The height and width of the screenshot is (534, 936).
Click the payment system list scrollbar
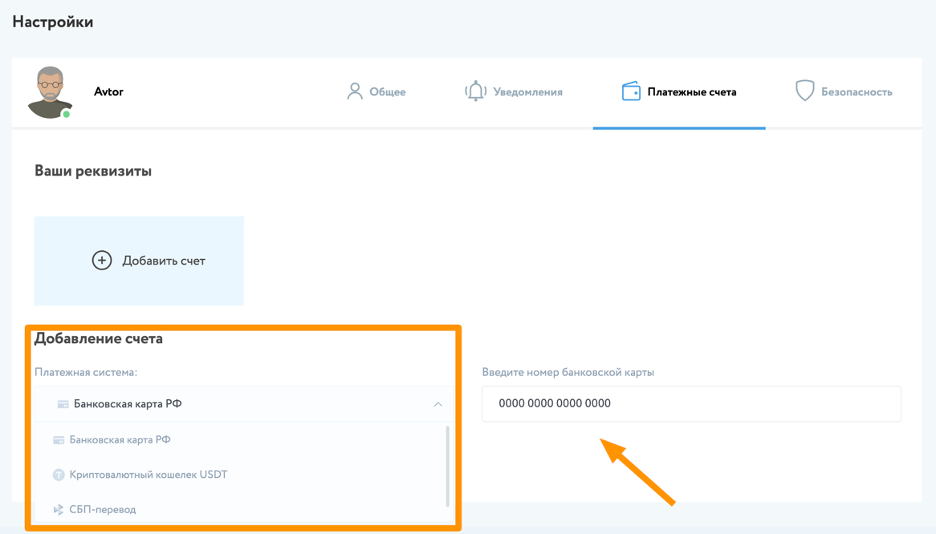coord(447,465)
